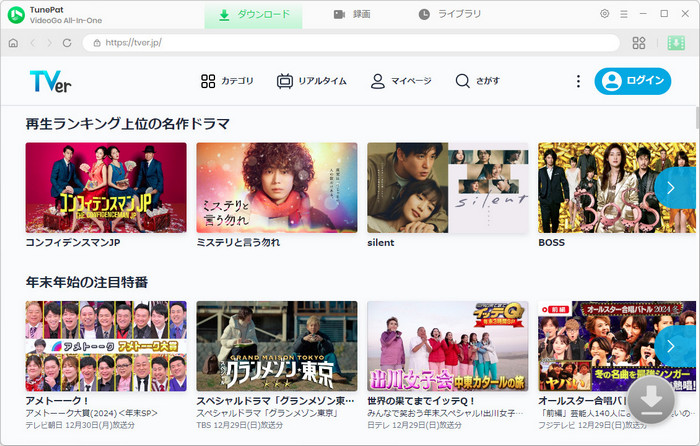
Task: Click the ミステリと言う勿れ title link
Action: pos(238,242)
